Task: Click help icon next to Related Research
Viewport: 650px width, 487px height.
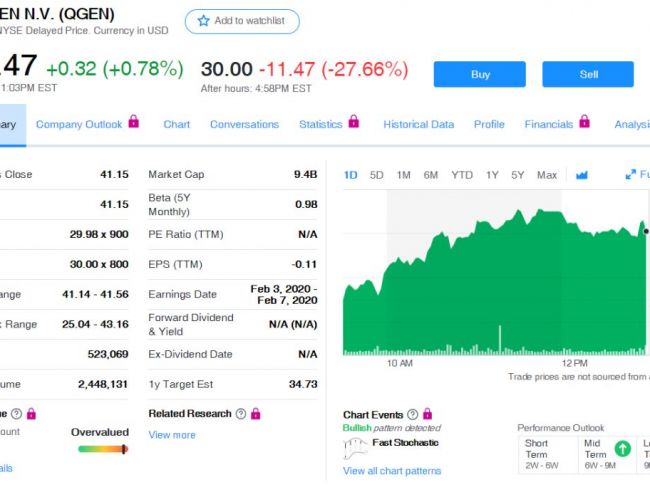Action: [x=241, y=414]
